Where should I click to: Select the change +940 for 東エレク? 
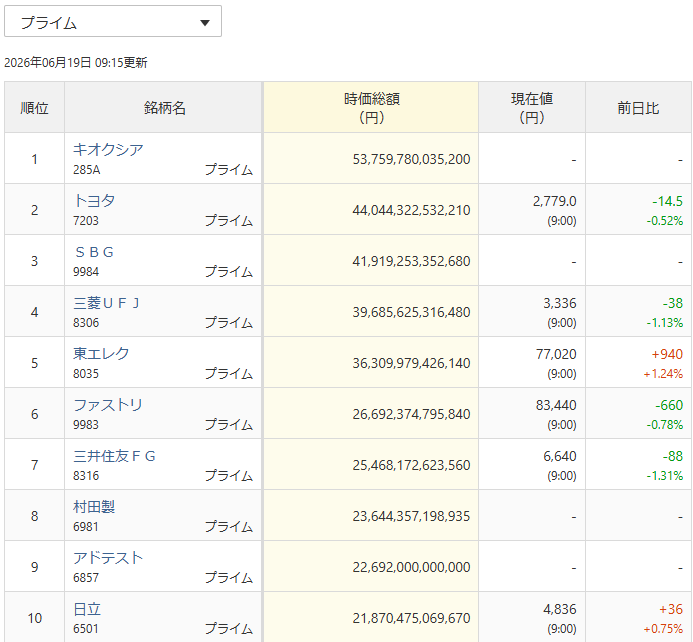[x=667, y=354]
